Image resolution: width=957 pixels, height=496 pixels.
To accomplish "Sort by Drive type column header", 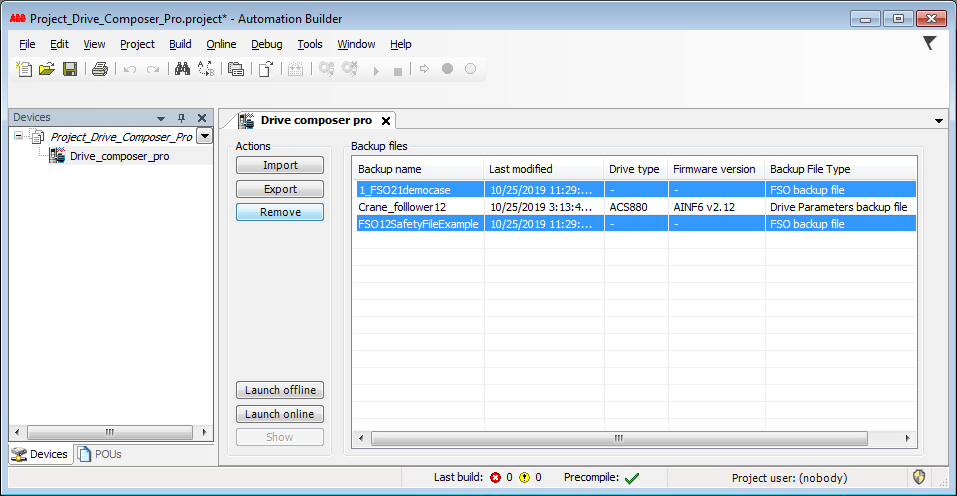I will 636,169.
